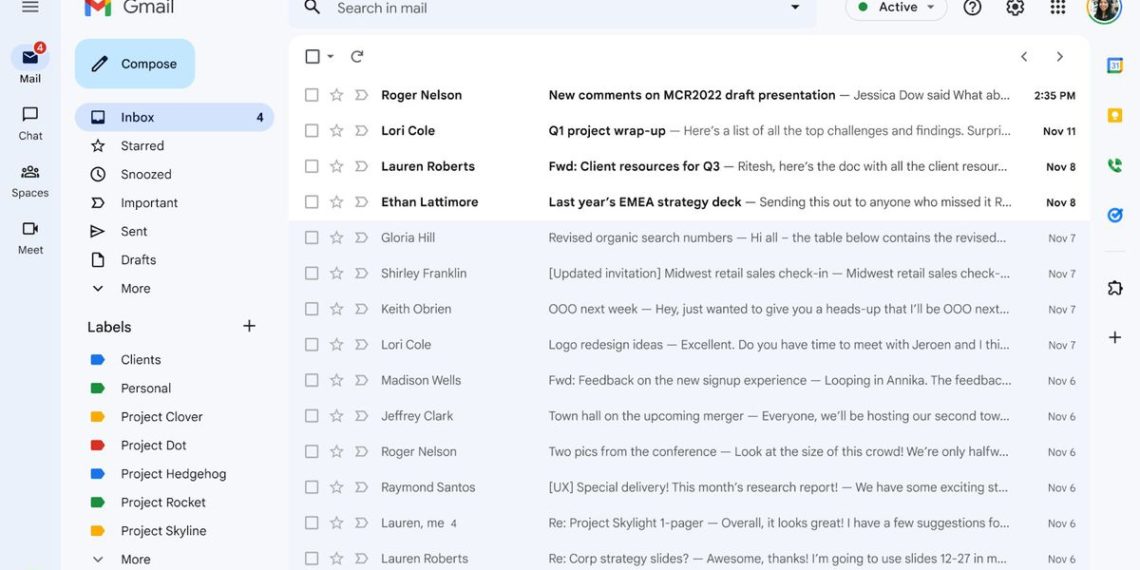
Task: Select the Gloria Hill email checkbox
Action: coord(311,237)
